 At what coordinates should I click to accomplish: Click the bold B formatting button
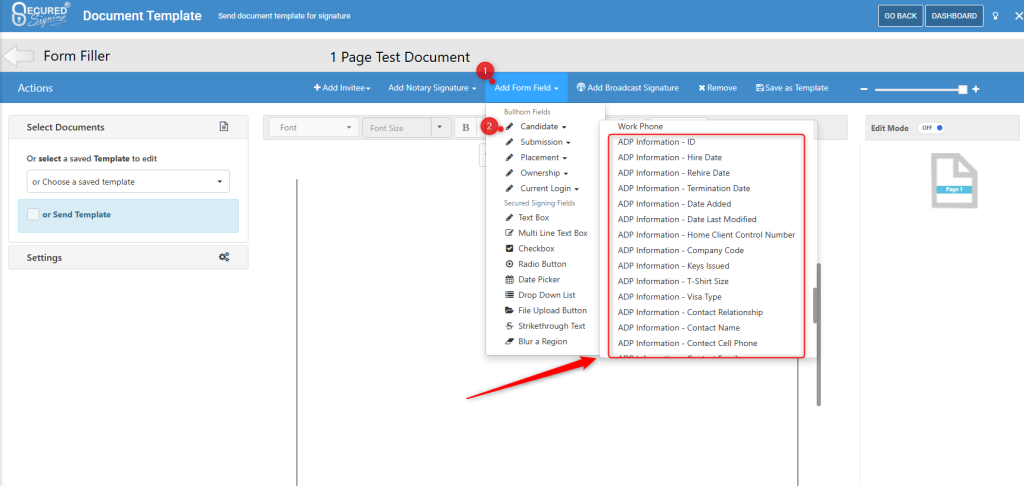(x=466, y=128)
